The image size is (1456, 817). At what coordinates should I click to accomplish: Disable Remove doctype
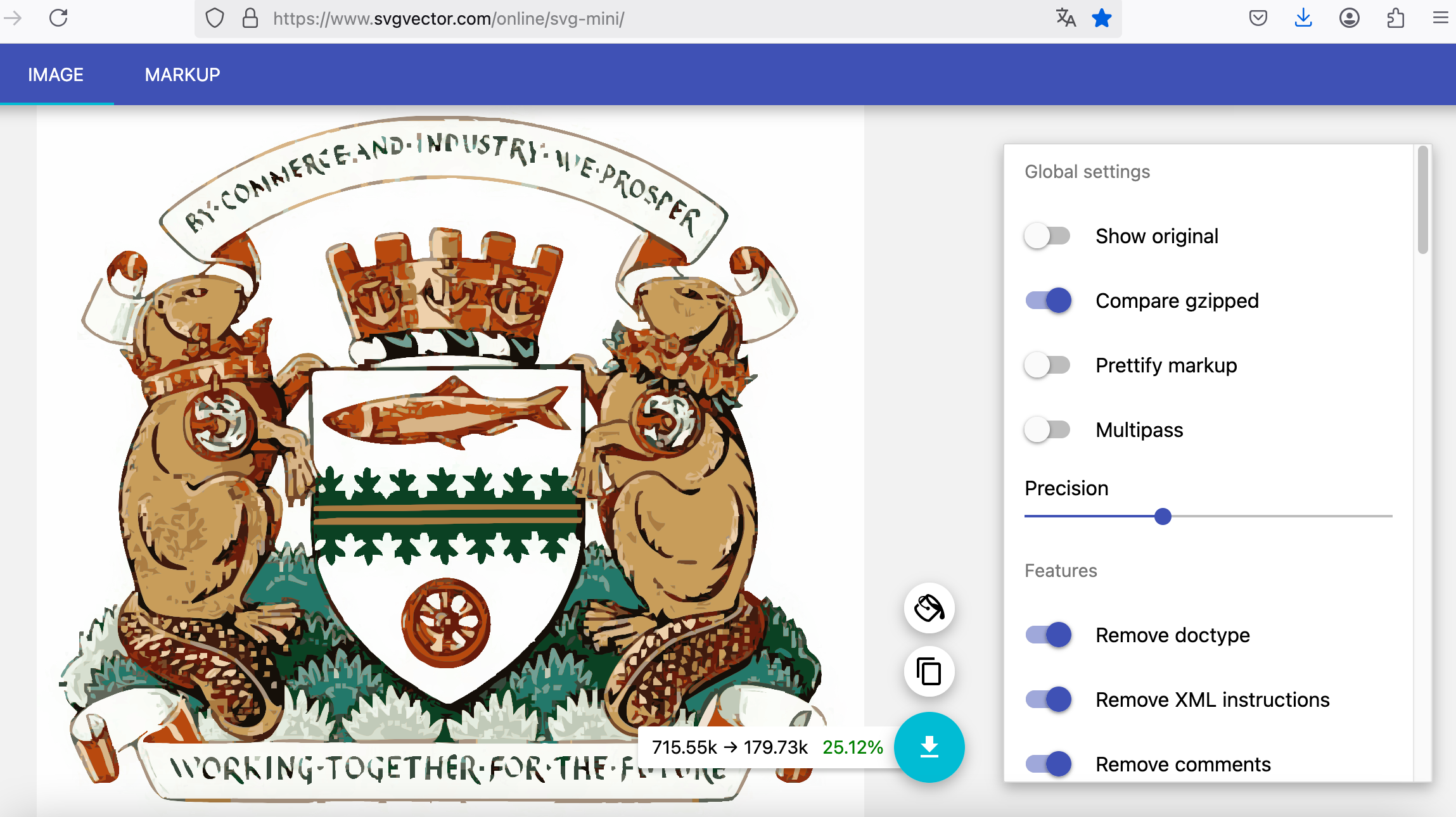[x=1048, y=635]
